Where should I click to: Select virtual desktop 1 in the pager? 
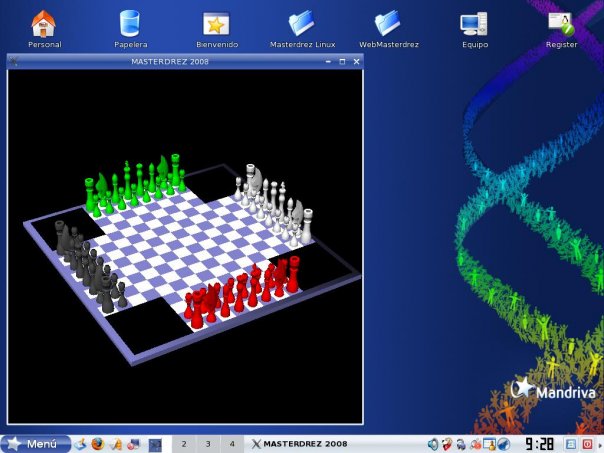[x=155, y=444]
